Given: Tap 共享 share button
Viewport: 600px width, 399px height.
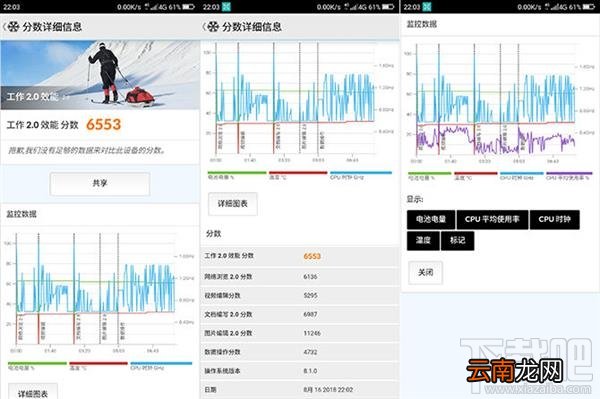Looking at the screenshot, I should 100,184.
